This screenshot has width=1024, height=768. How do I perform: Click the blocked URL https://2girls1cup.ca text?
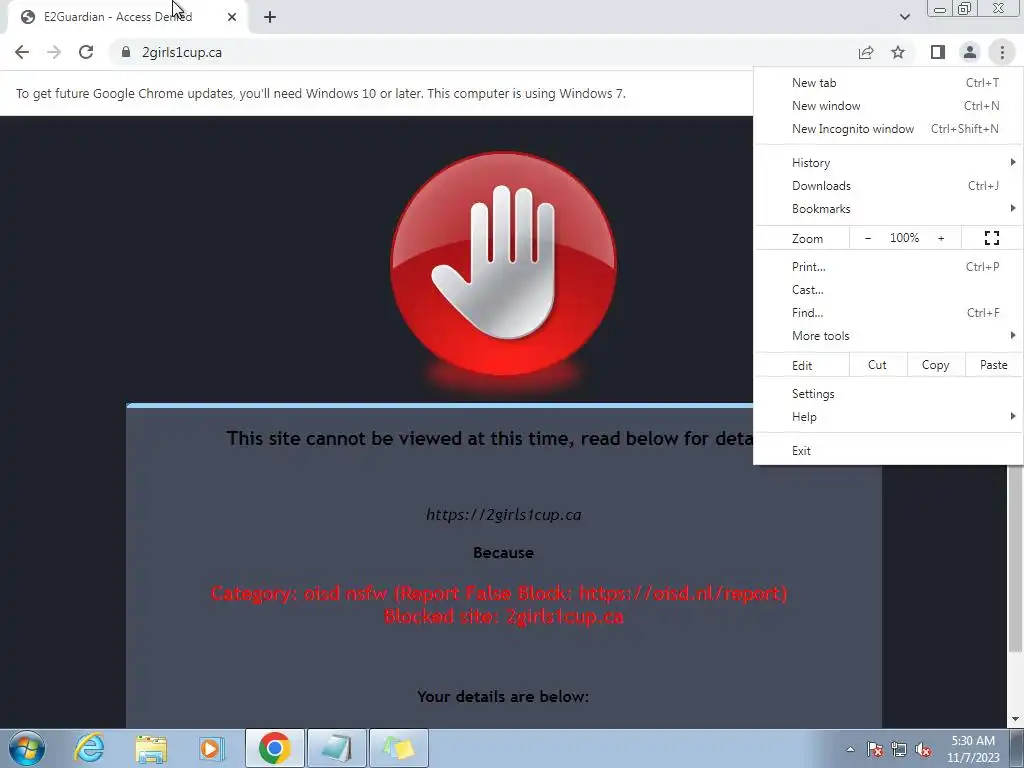504,515
